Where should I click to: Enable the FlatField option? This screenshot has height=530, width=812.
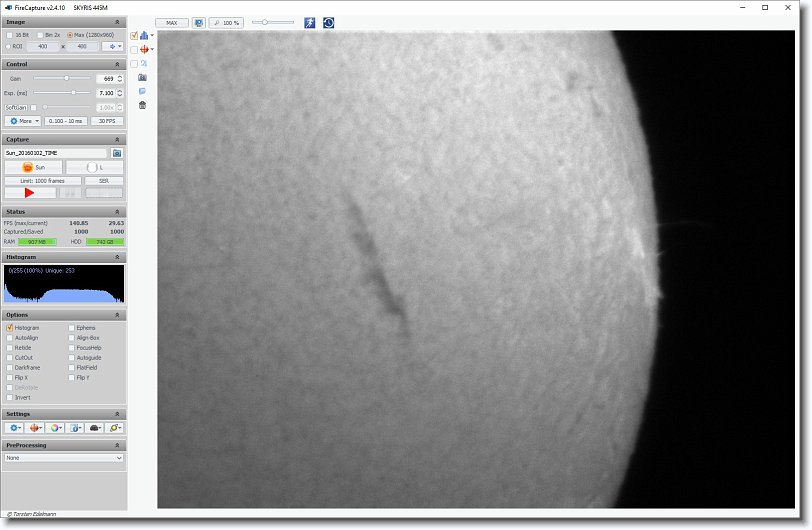point(71,368)
